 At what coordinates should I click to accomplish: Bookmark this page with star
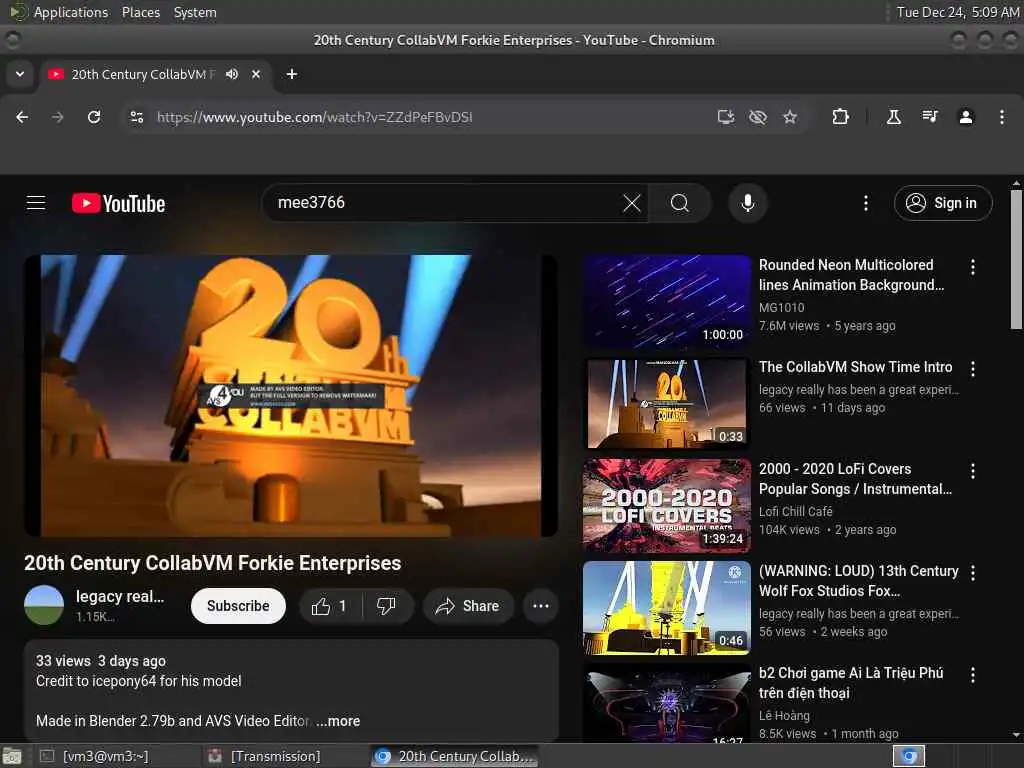[x=790, y=117]
